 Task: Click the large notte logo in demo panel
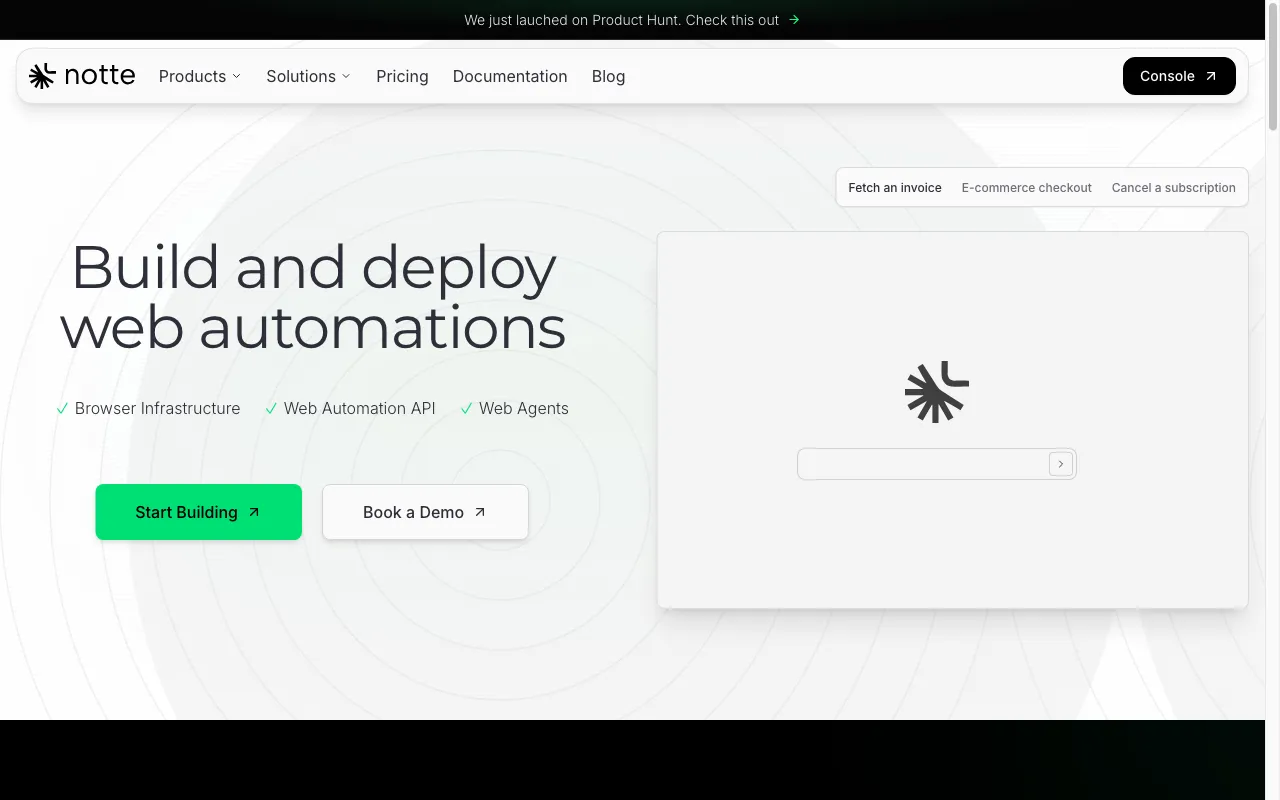(937, 391)
